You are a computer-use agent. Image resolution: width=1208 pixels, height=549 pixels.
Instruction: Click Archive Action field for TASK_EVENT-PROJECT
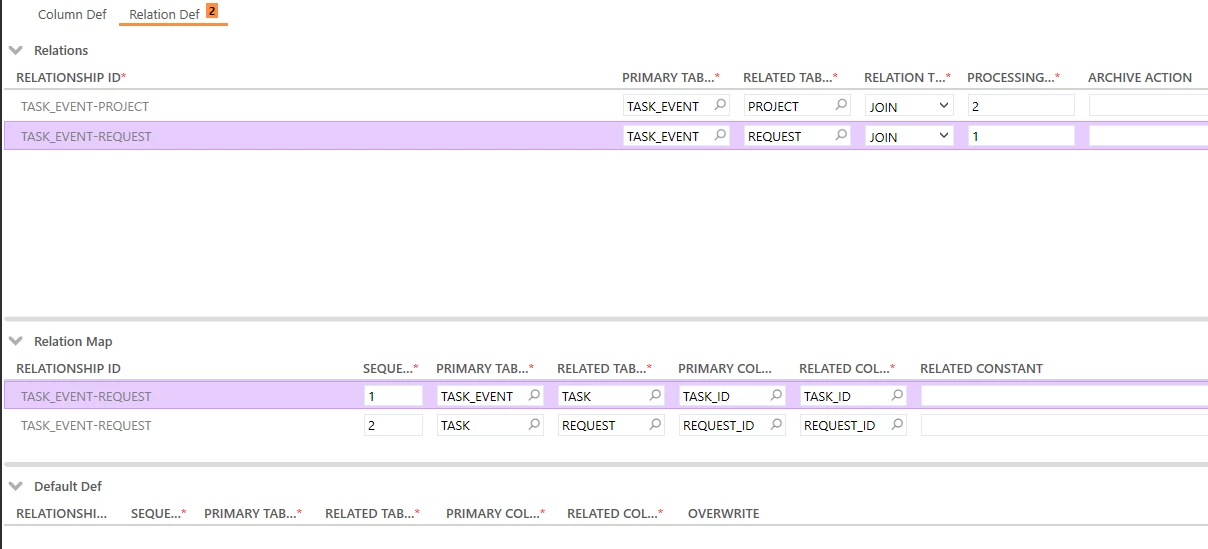(1147, 106)
